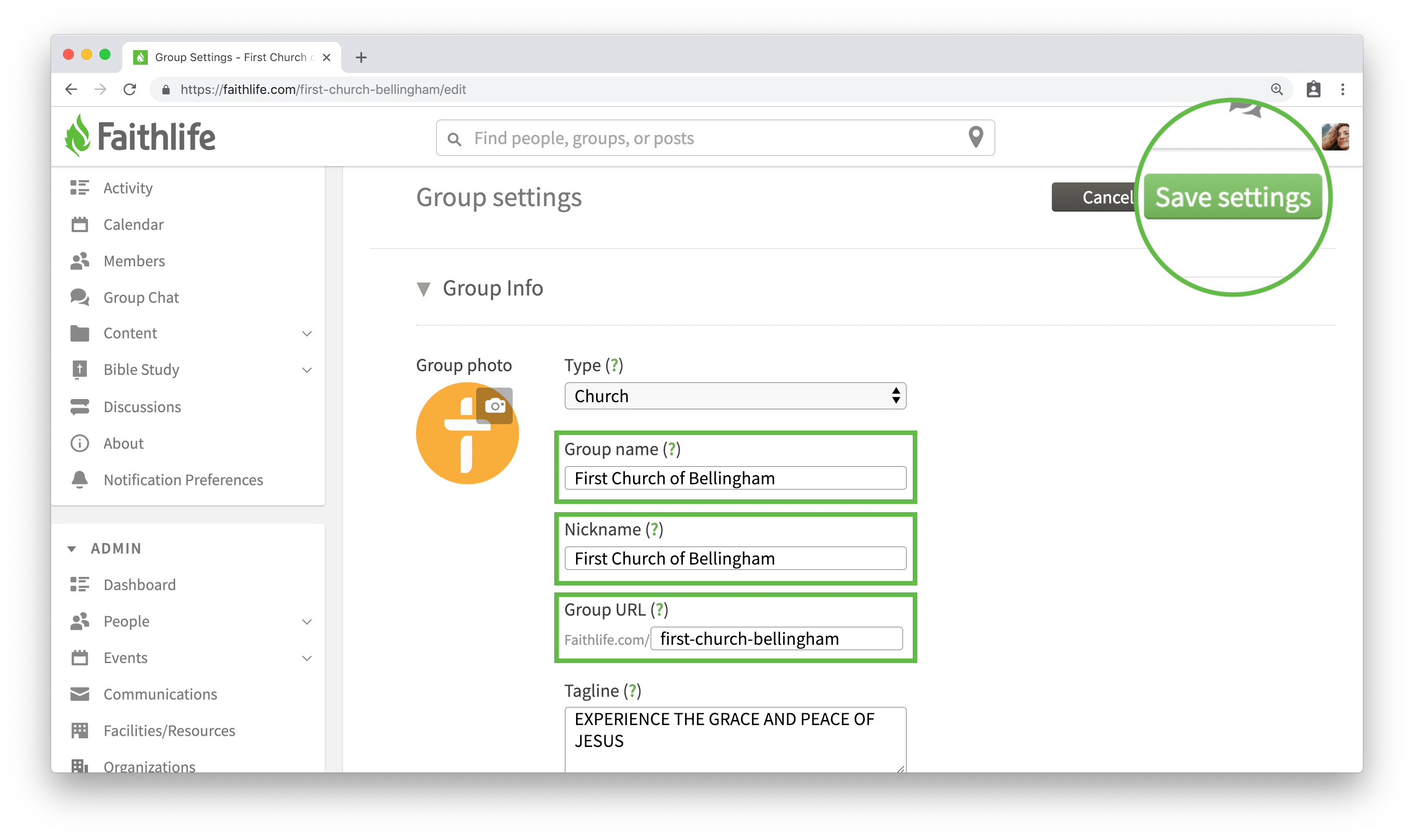
Task: Expand the Content submenu chevron
Action: click(x=307, y=333)
